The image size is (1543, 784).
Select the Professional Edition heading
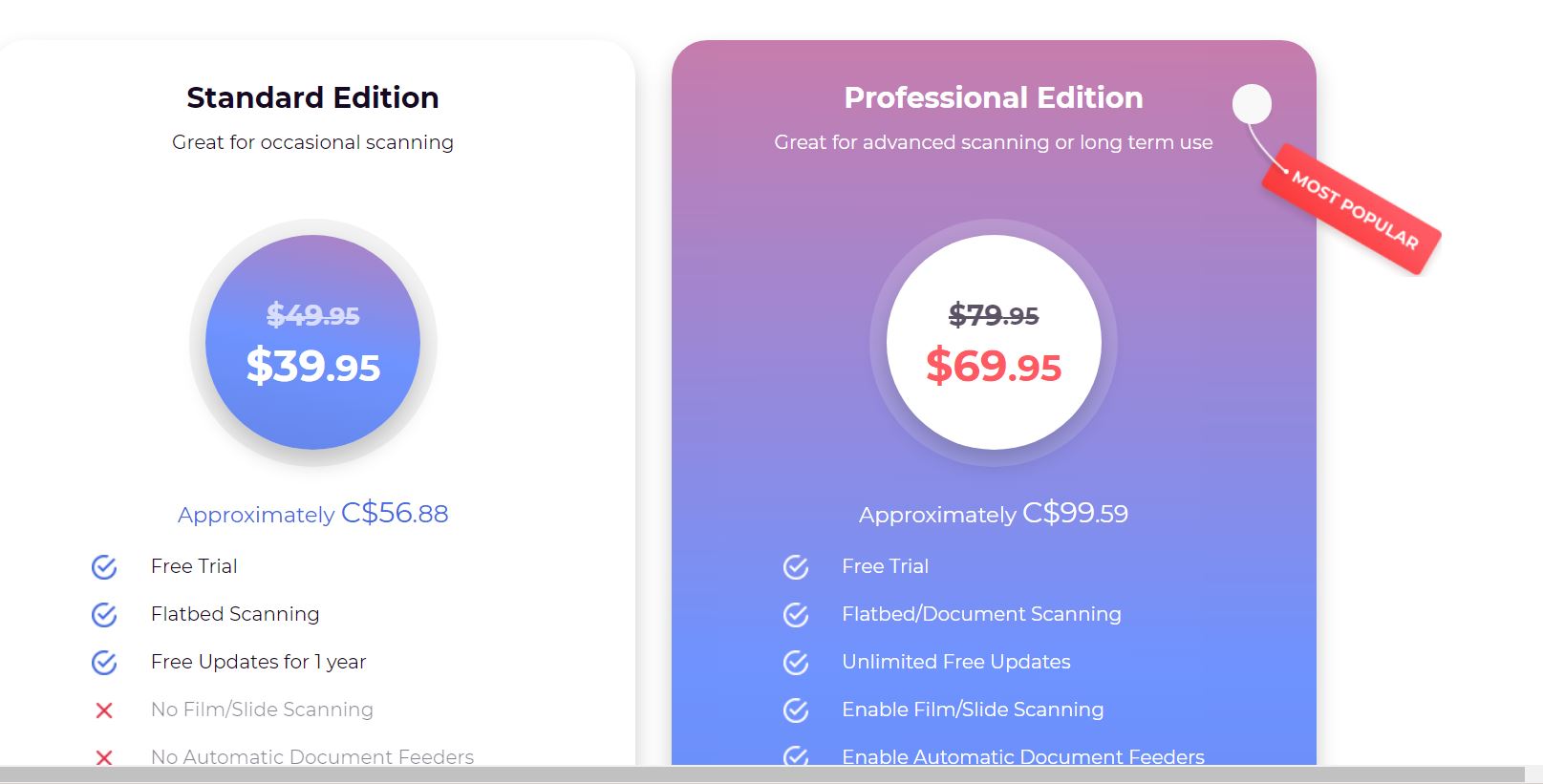coord(994,97)
